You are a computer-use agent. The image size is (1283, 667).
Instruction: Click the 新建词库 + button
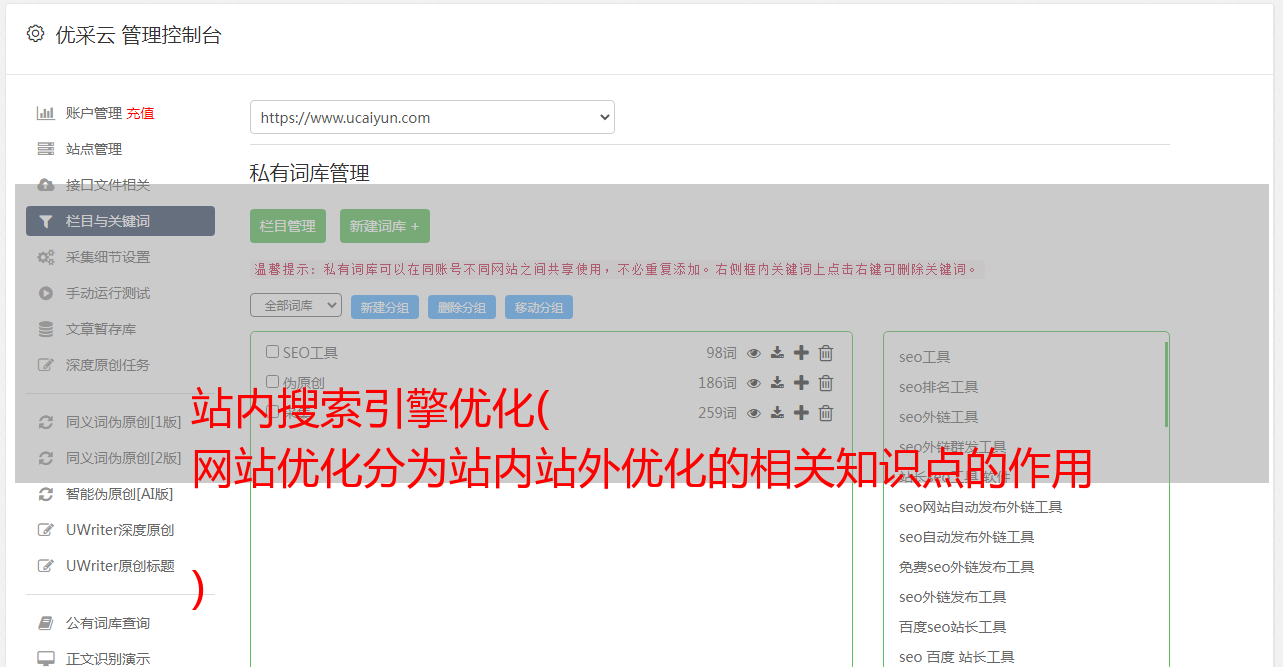[385, 226]
